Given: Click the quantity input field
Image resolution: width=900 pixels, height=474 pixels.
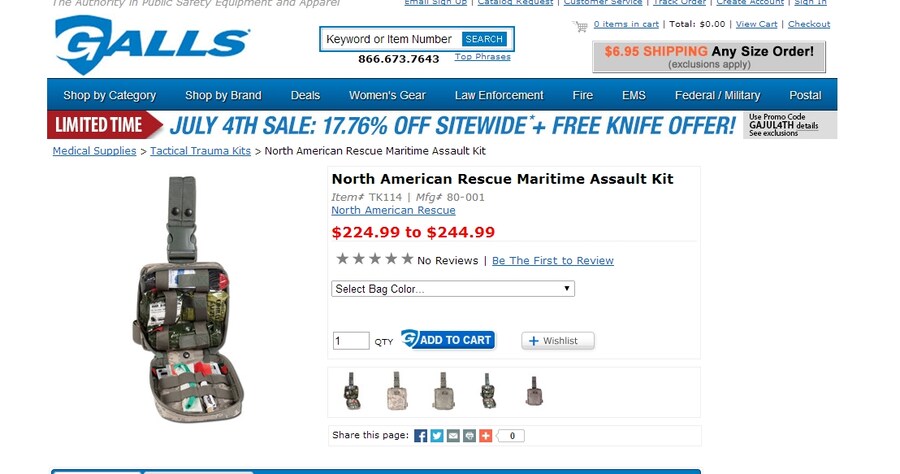Looking at the screenshot, I should pyautogui.click(x=351, y=341).
